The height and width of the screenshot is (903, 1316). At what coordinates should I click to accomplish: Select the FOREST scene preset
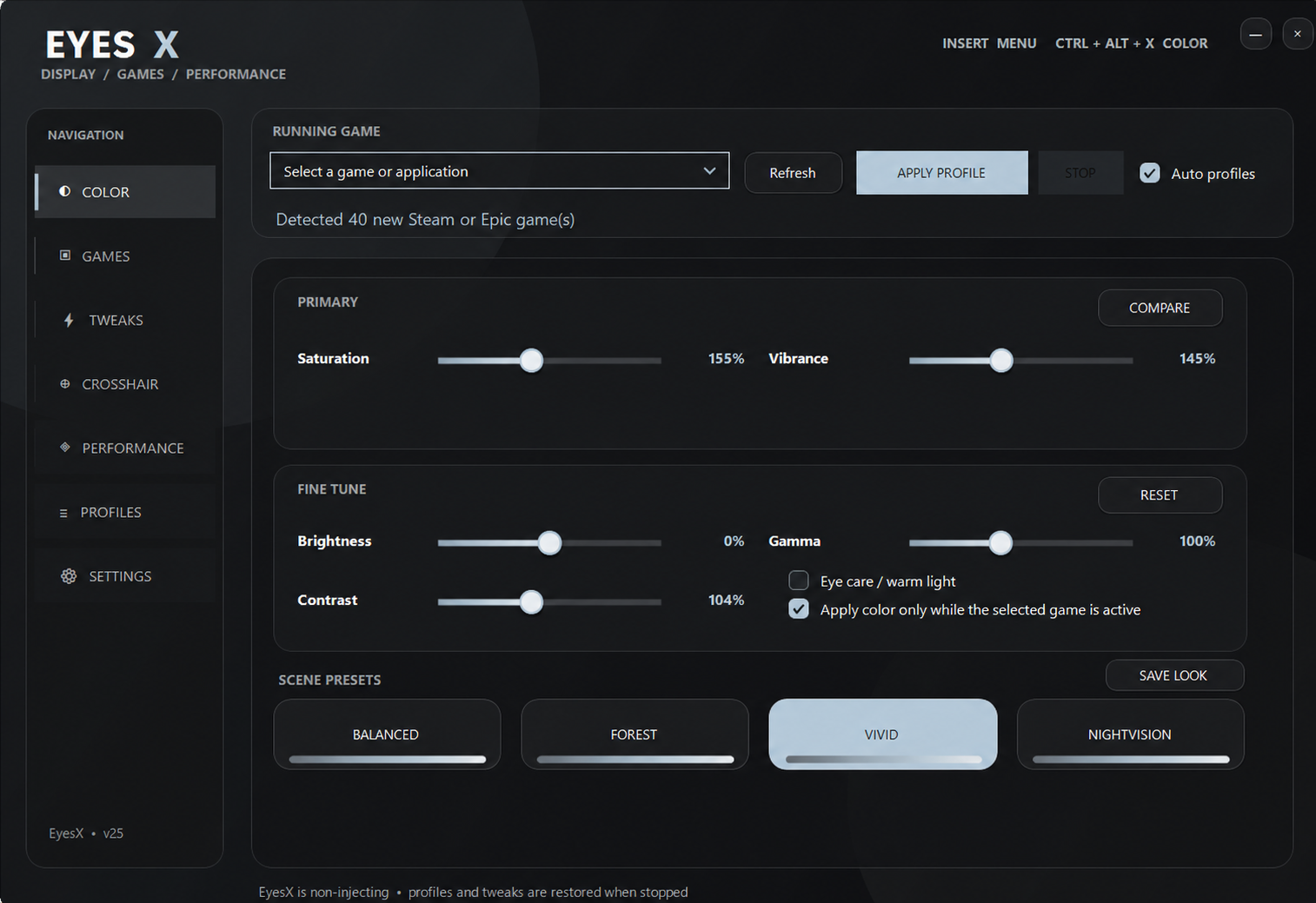click(x=635, y=734)
